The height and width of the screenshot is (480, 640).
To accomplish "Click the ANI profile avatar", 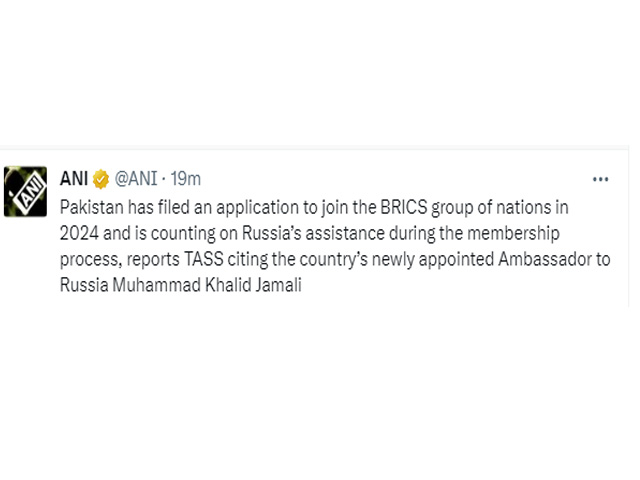I will click(x=25, y=191).
